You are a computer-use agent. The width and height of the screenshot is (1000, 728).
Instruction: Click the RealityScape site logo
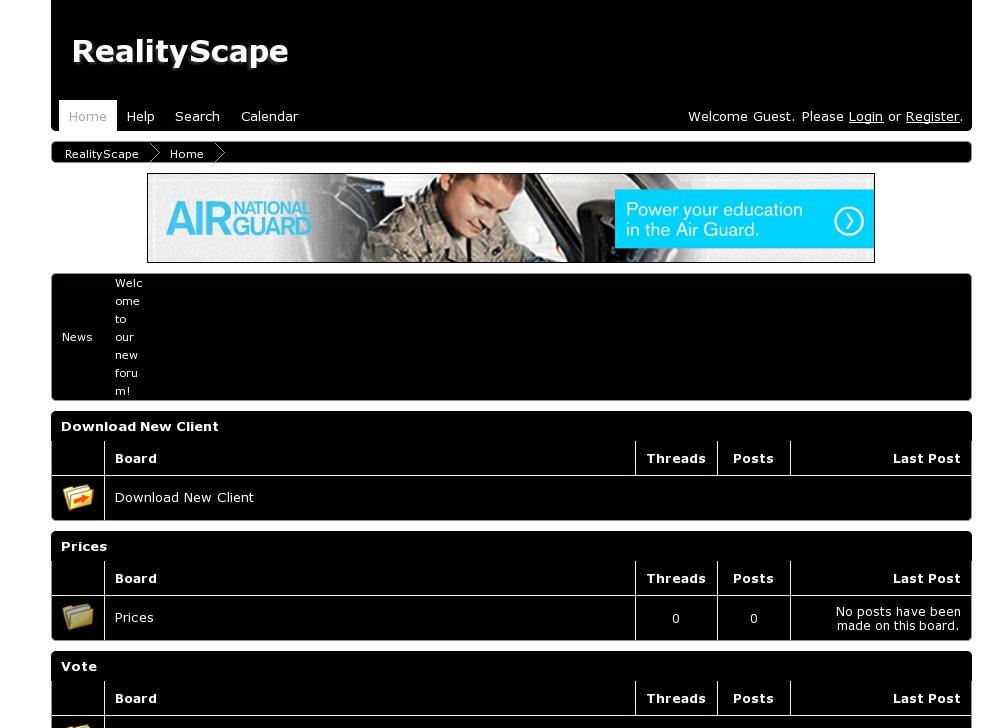(x=179, y=51)
